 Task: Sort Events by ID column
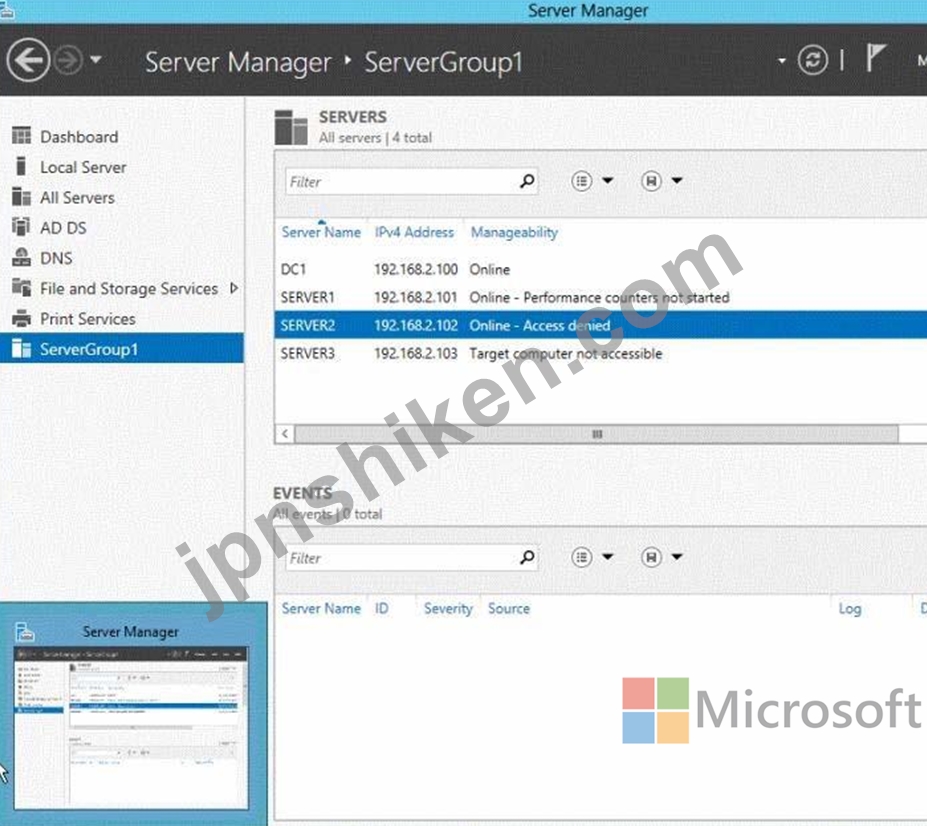point(381,608)
